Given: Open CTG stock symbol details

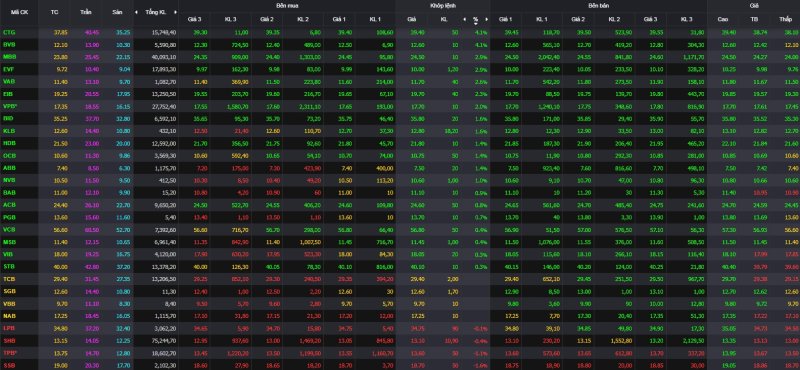Looking at the screenshot, I should click(9, 32).
